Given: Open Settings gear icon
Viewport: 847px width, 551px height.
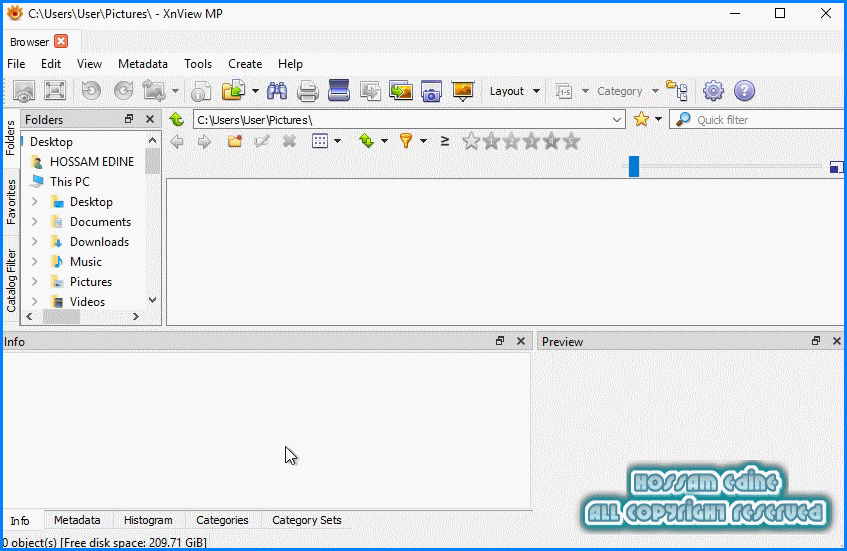Looking at the screenshot, I should (713, 91).
